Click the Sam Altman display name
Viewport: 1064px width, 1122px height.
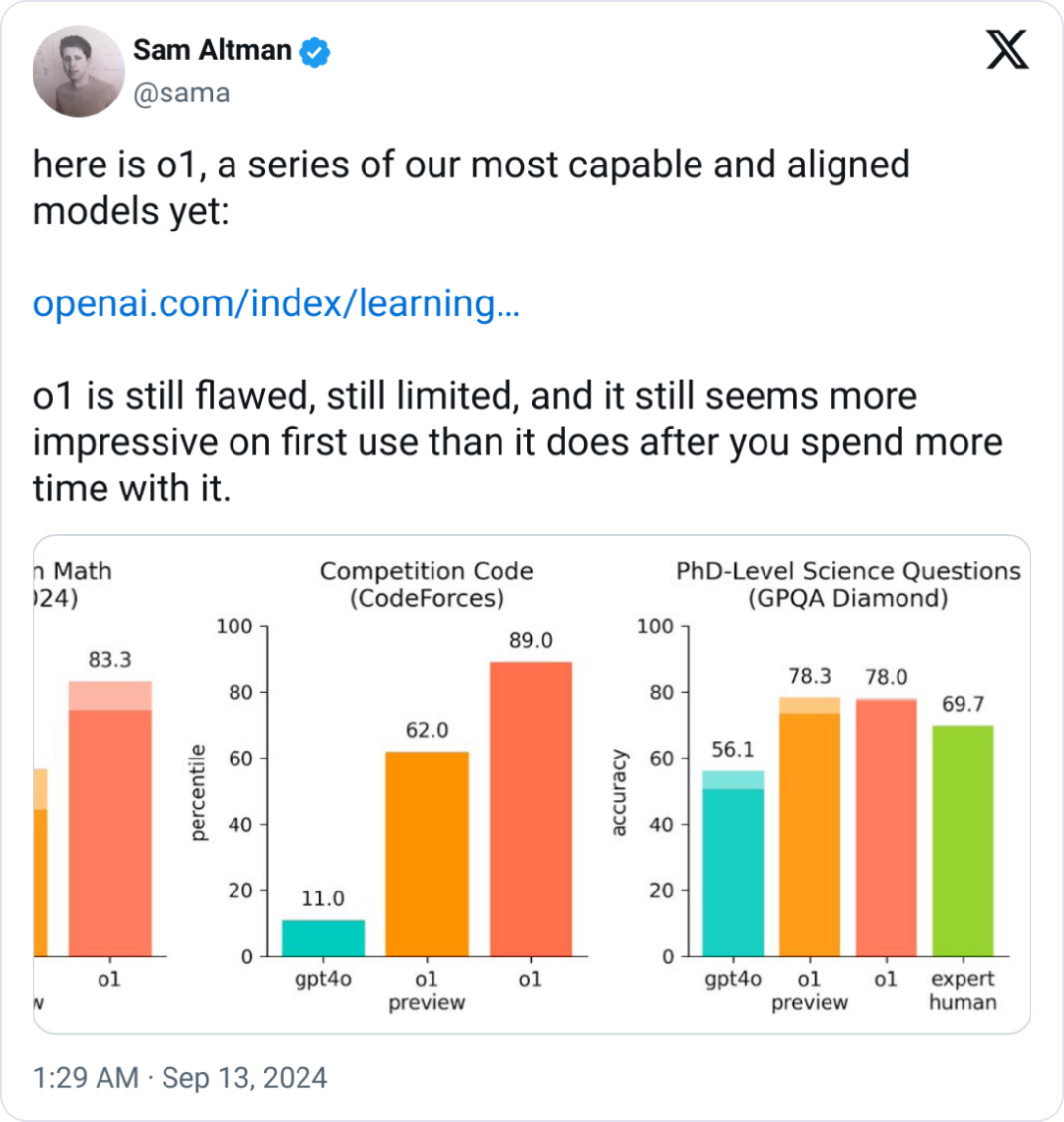click(x=212, y=49)
